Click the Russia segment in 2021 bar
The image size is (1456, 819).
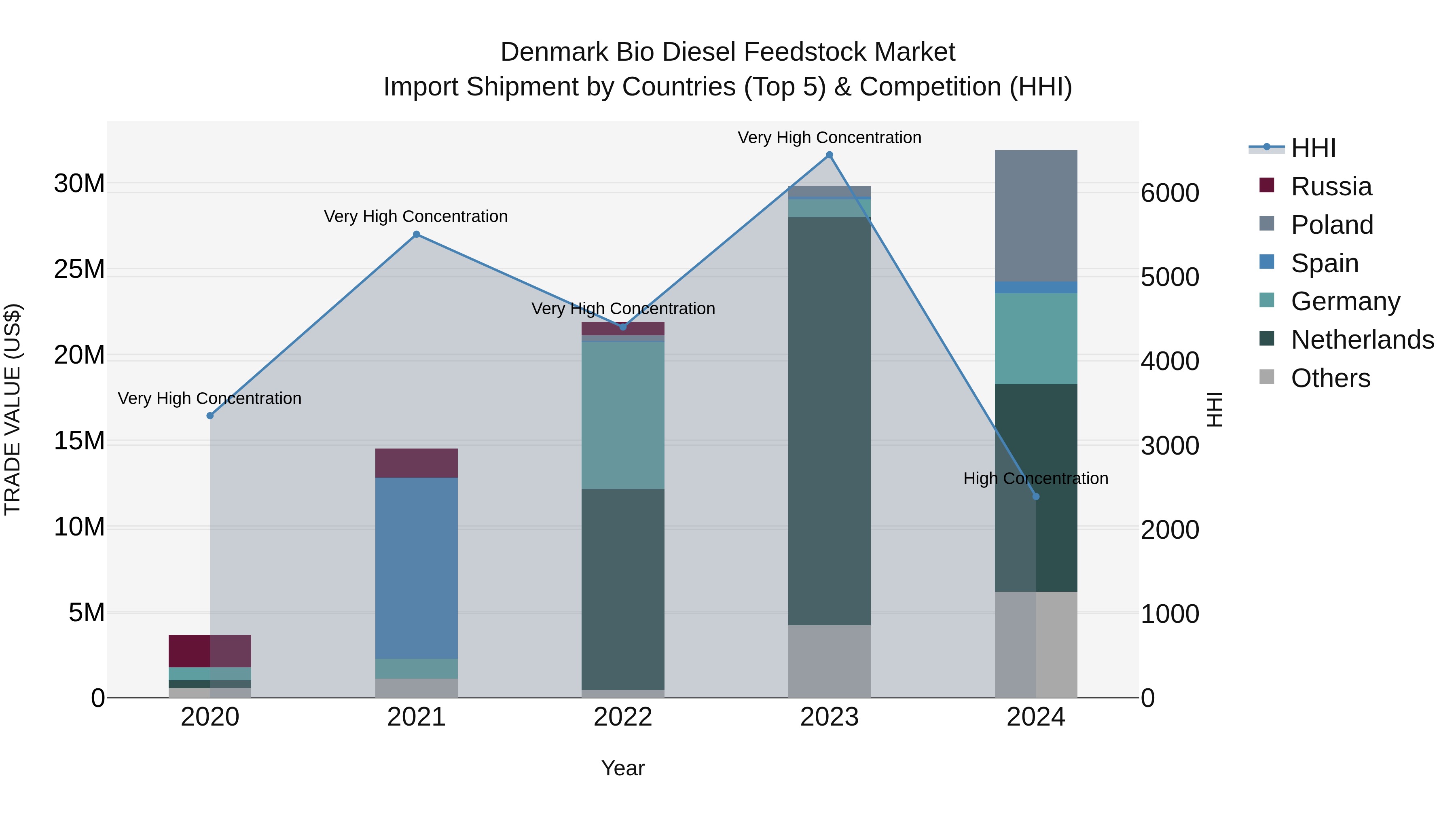417,463
